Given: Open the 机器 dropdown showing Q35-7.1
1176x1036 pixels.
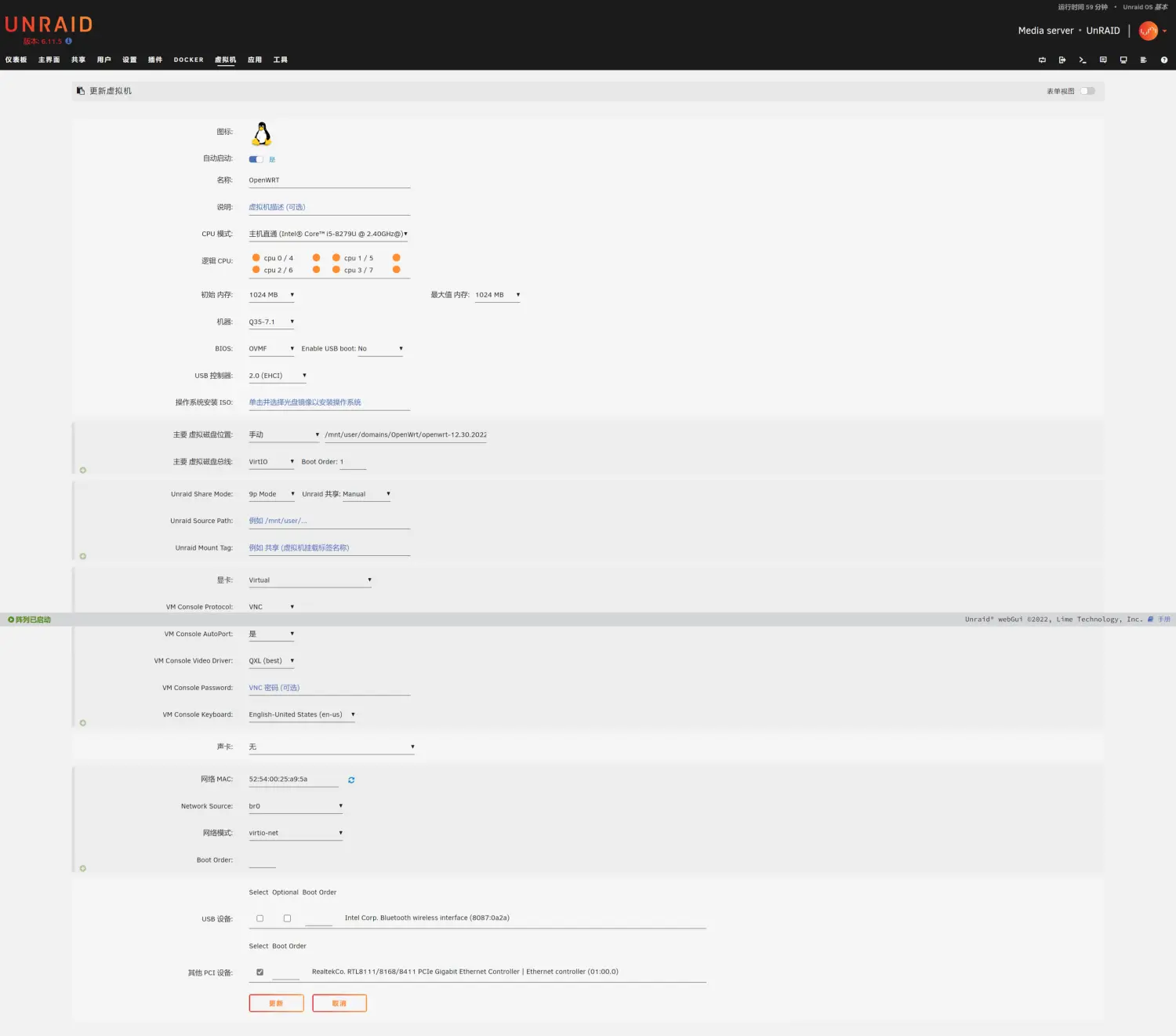Looking at the screenshot, I should (270, 322).
